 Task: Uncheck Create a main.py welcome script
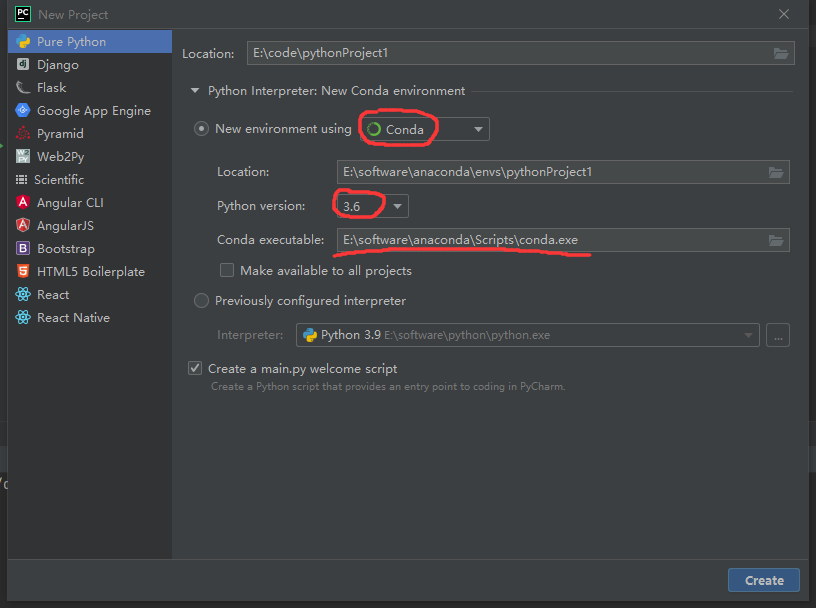tap(195, 369)
